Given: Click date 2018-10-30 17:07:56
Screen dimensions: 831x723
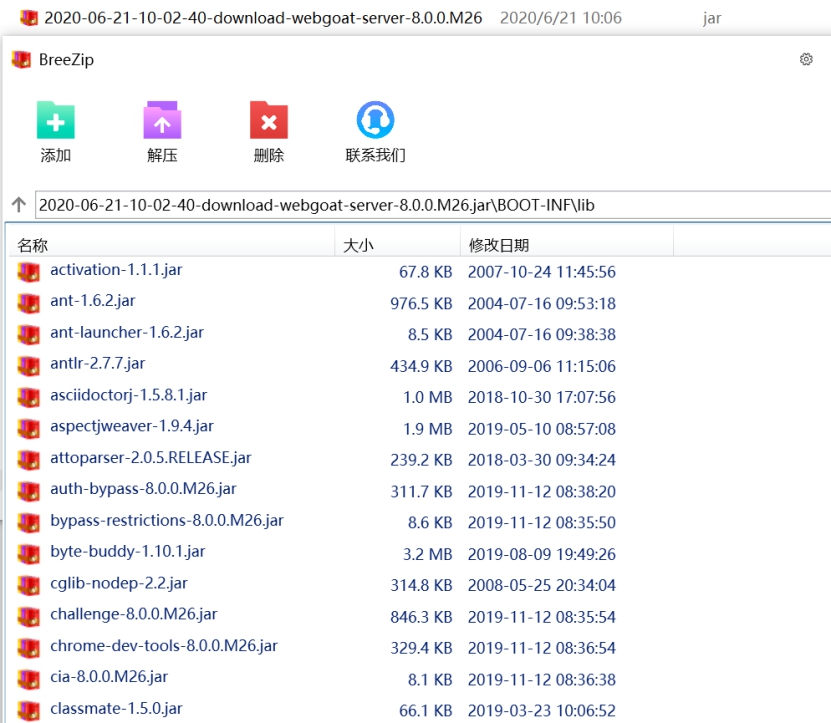Looking at the screenshot, I should tap(542, 398).
